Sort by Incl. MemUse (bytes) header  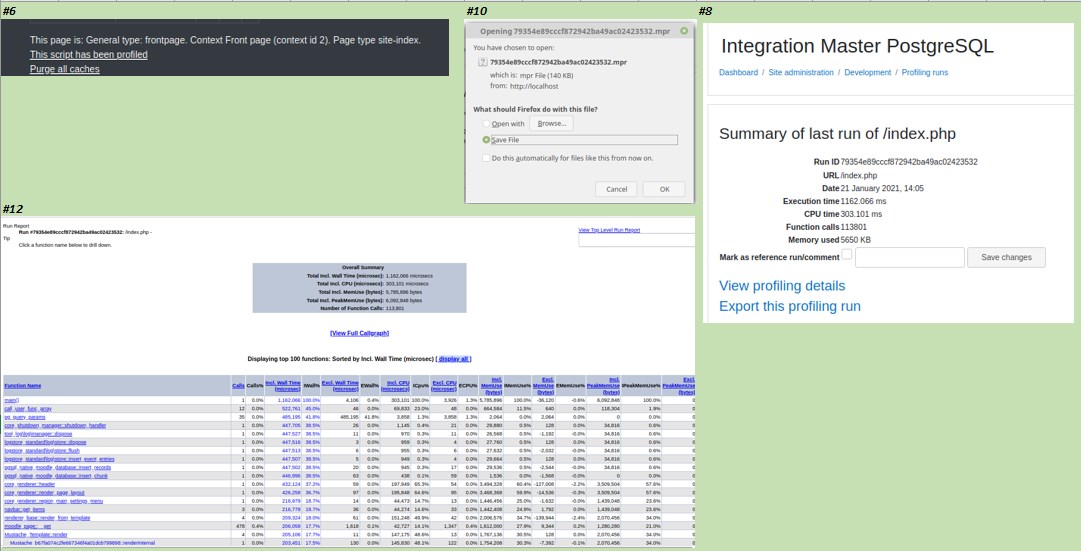tap(492, 385)
